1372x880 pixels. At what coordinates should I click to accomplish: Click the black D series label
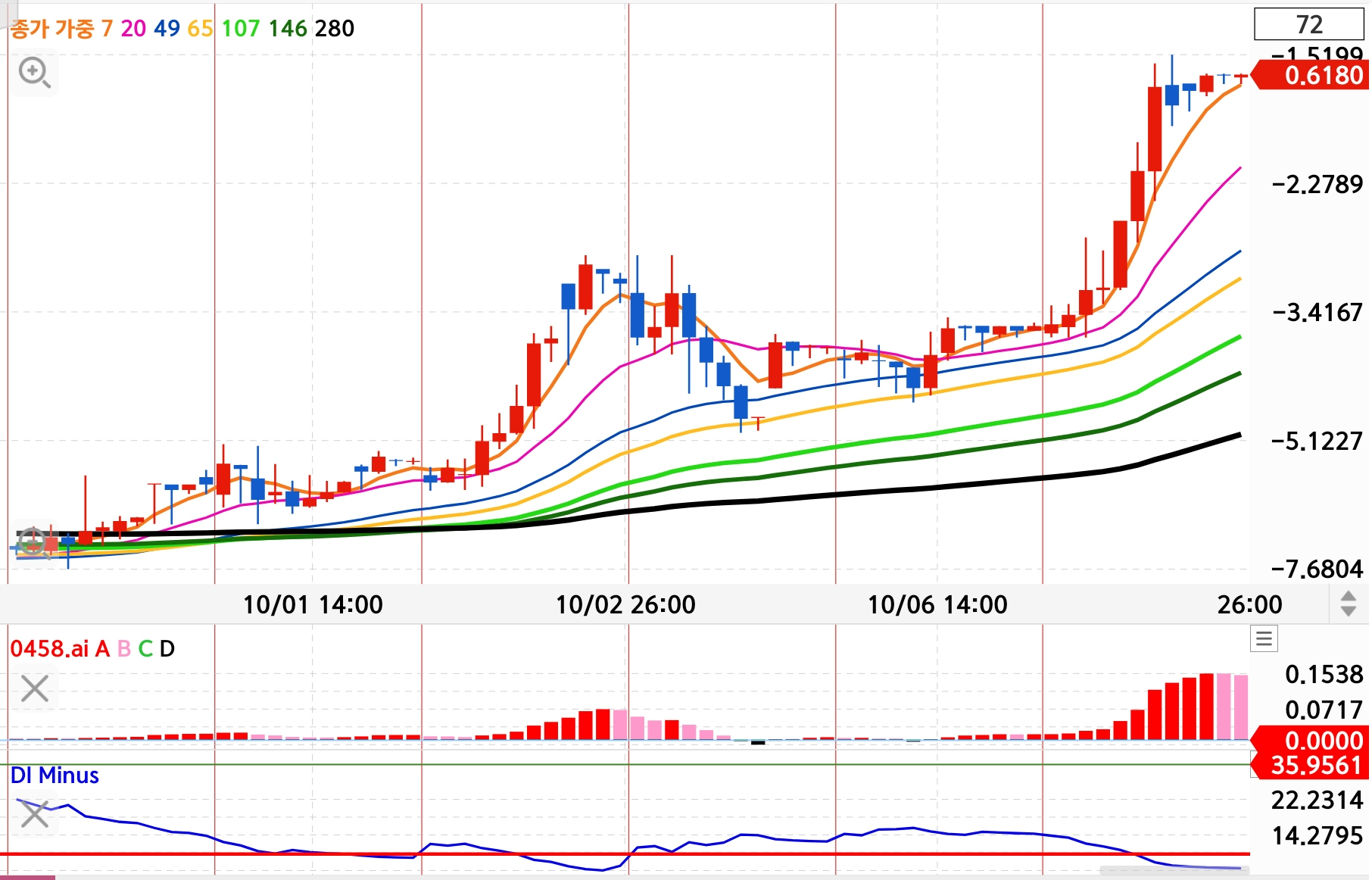click(x=167, y=649)
